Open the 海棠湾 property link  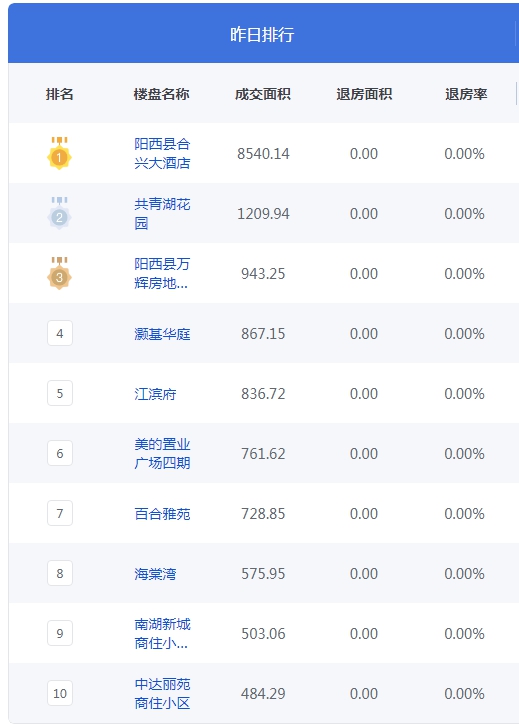tap(155, 574)
